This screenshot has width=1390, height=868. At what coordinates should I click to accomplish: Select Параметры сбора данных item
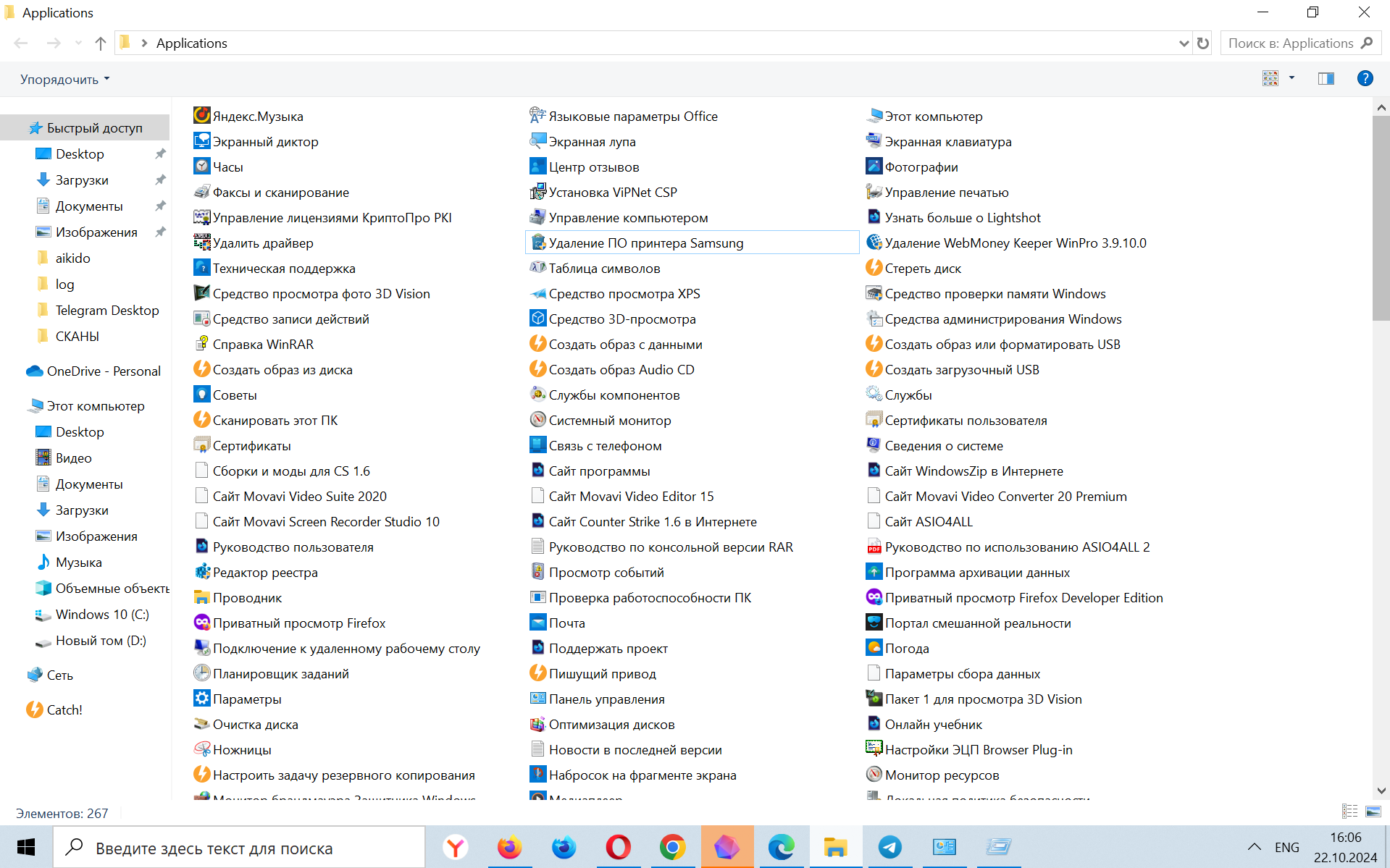953,673
